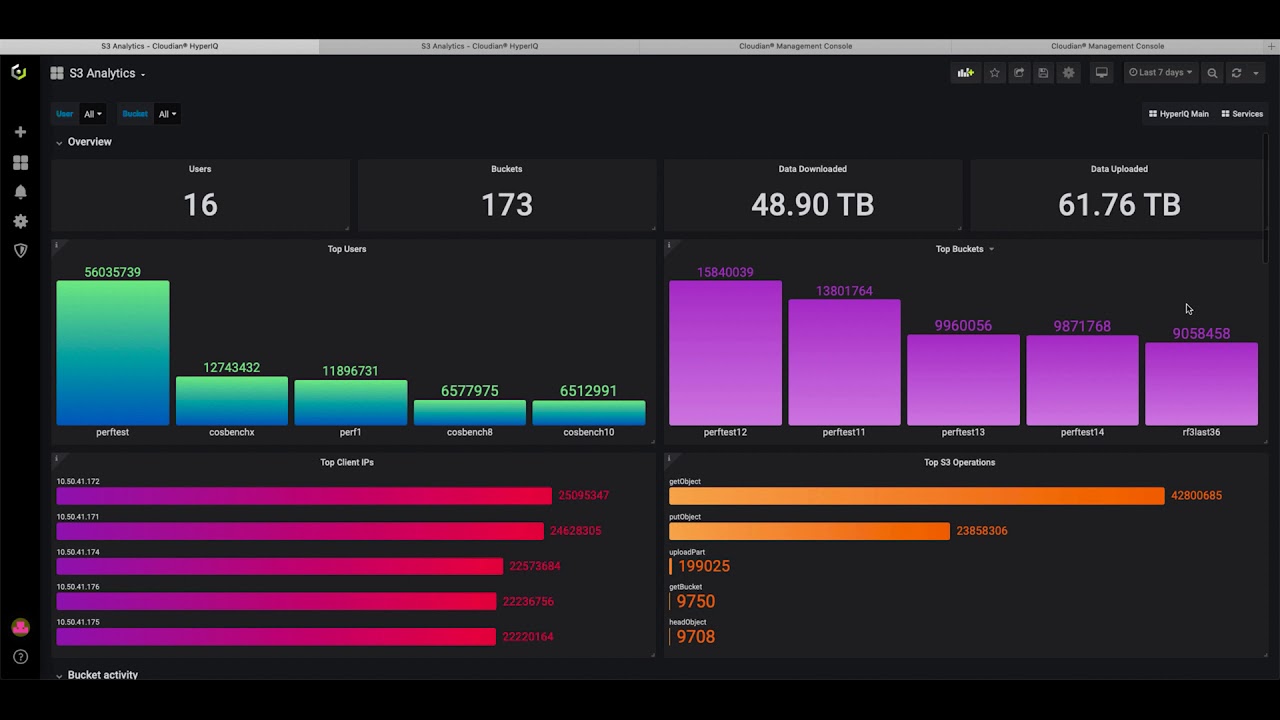Open the Help question mark icon
The height and width of the screenshot is (720, 1280).
[x=20, y=657]
